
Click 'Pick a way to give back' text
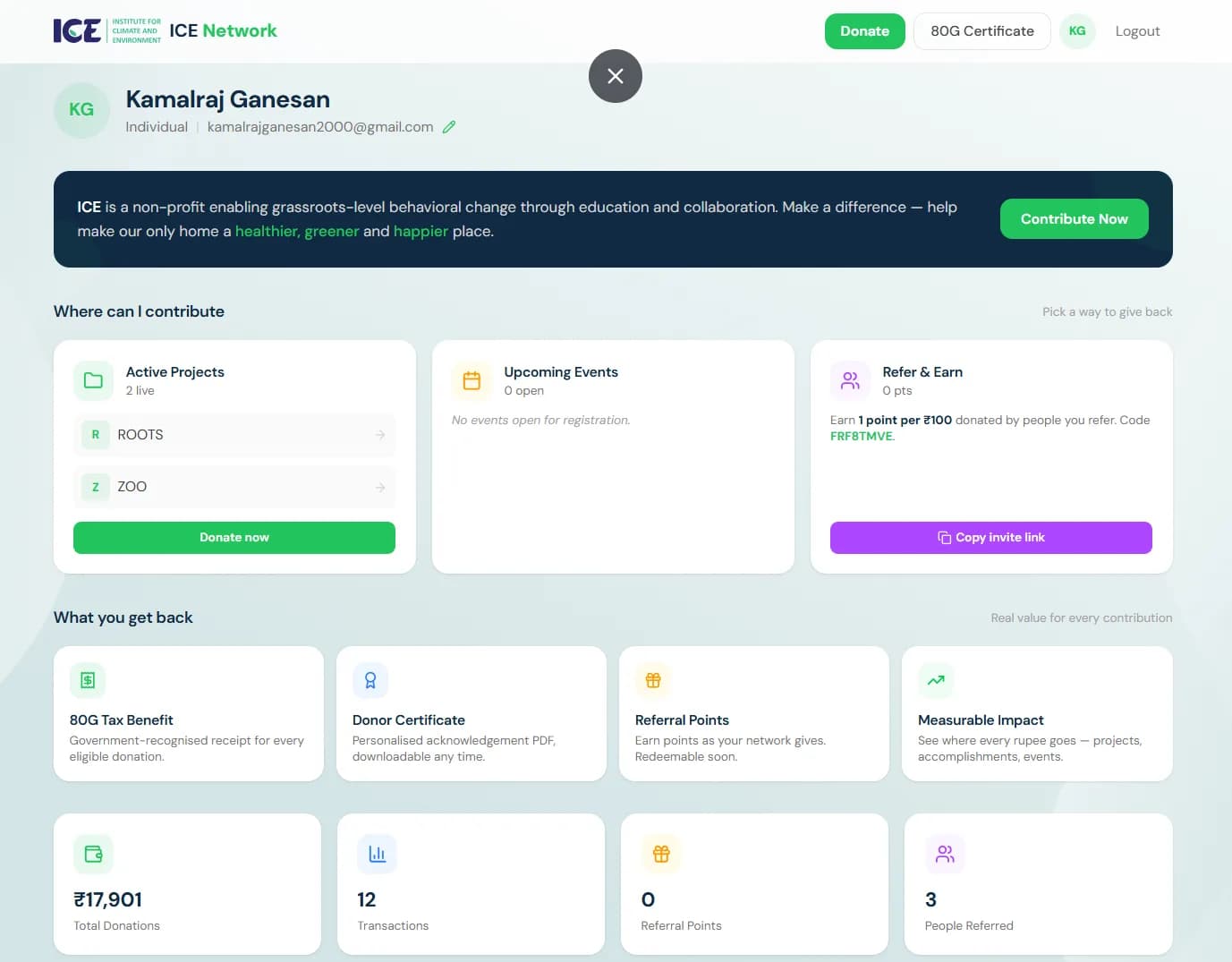pyautogui.click(x=1107, y=312)
